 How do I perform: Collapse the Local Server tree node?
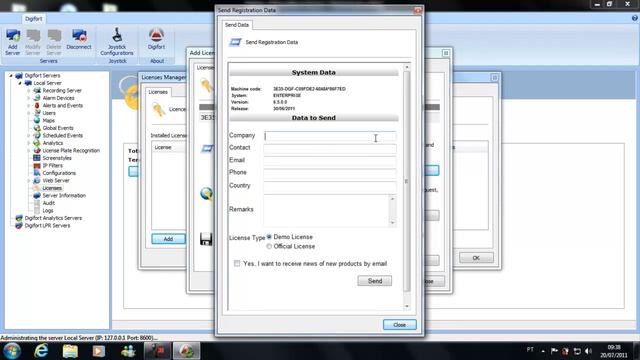20,83
